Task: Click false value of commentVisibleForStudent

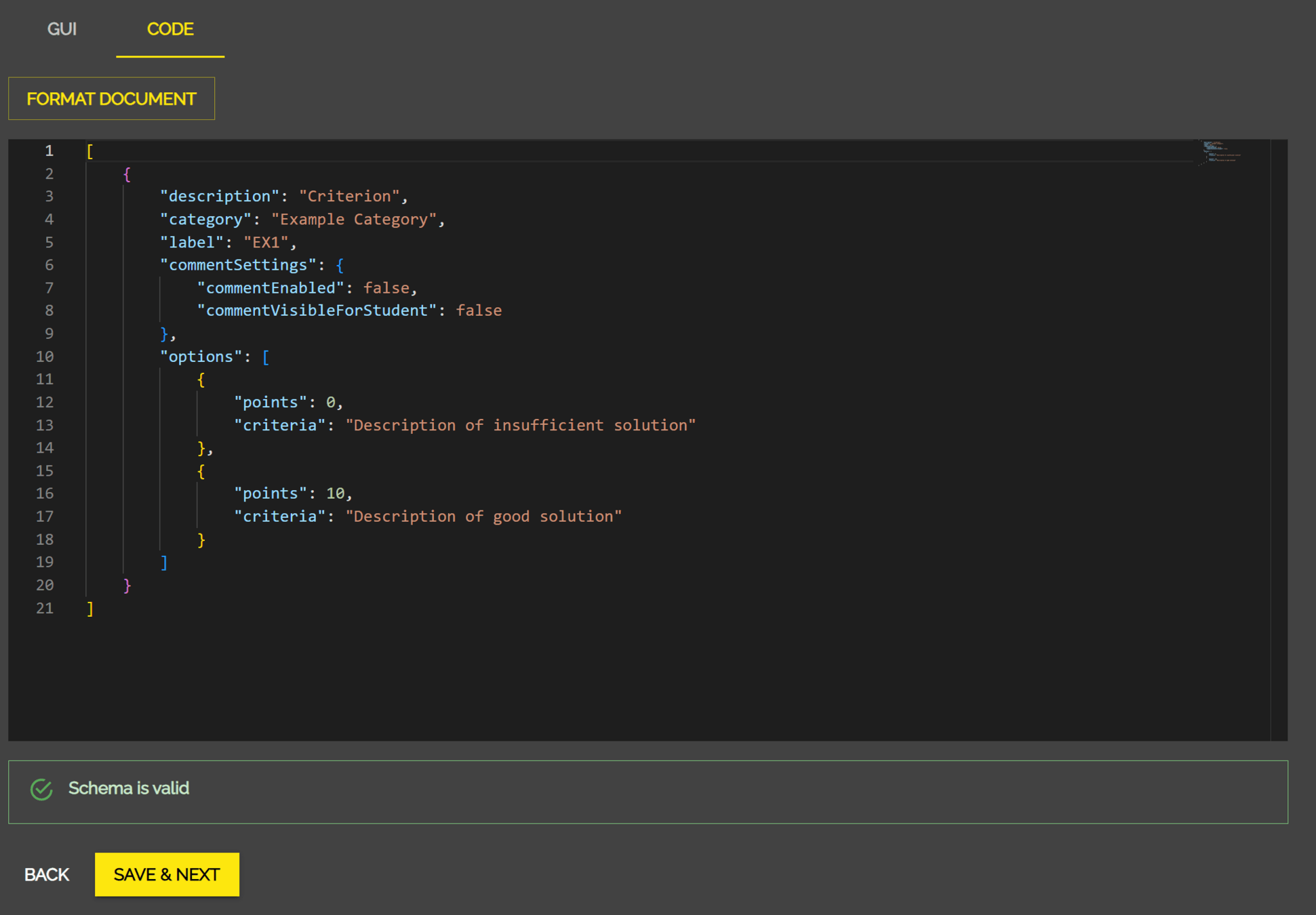Action: click(479, 310)
